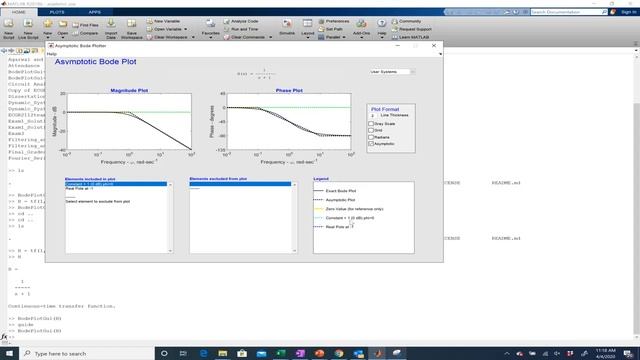
Task: Click the Line Thickness value field
Action: (x=373, y=116)
